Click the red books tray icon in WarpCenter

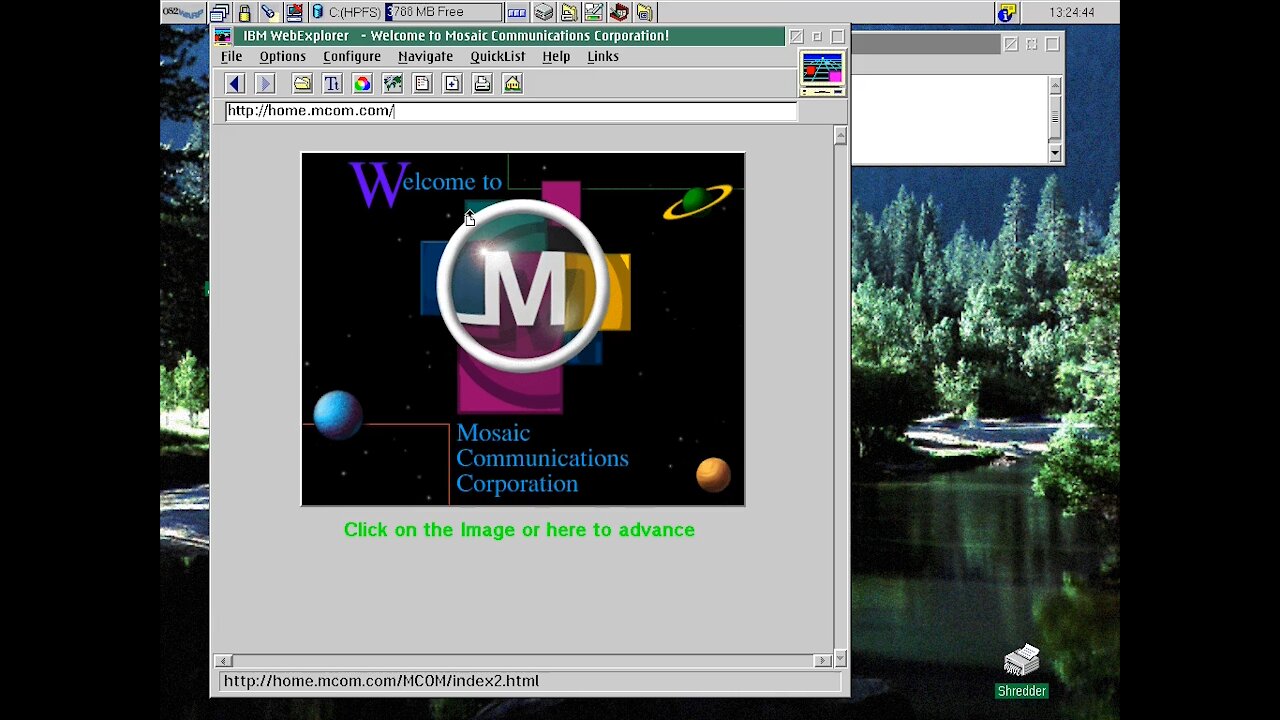point(619,13)
